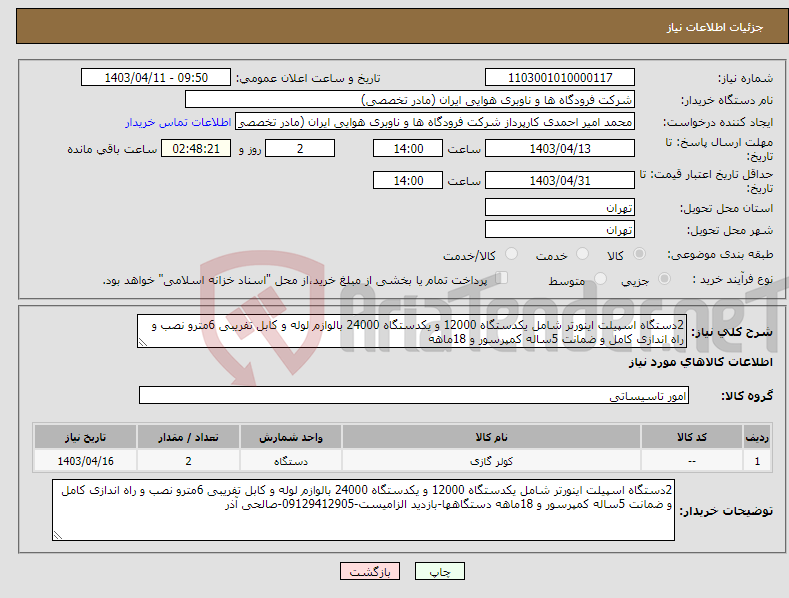Open the اطلاعات تماس خریدار link
This screenshot has width=789, height=598.
(178, 122)
